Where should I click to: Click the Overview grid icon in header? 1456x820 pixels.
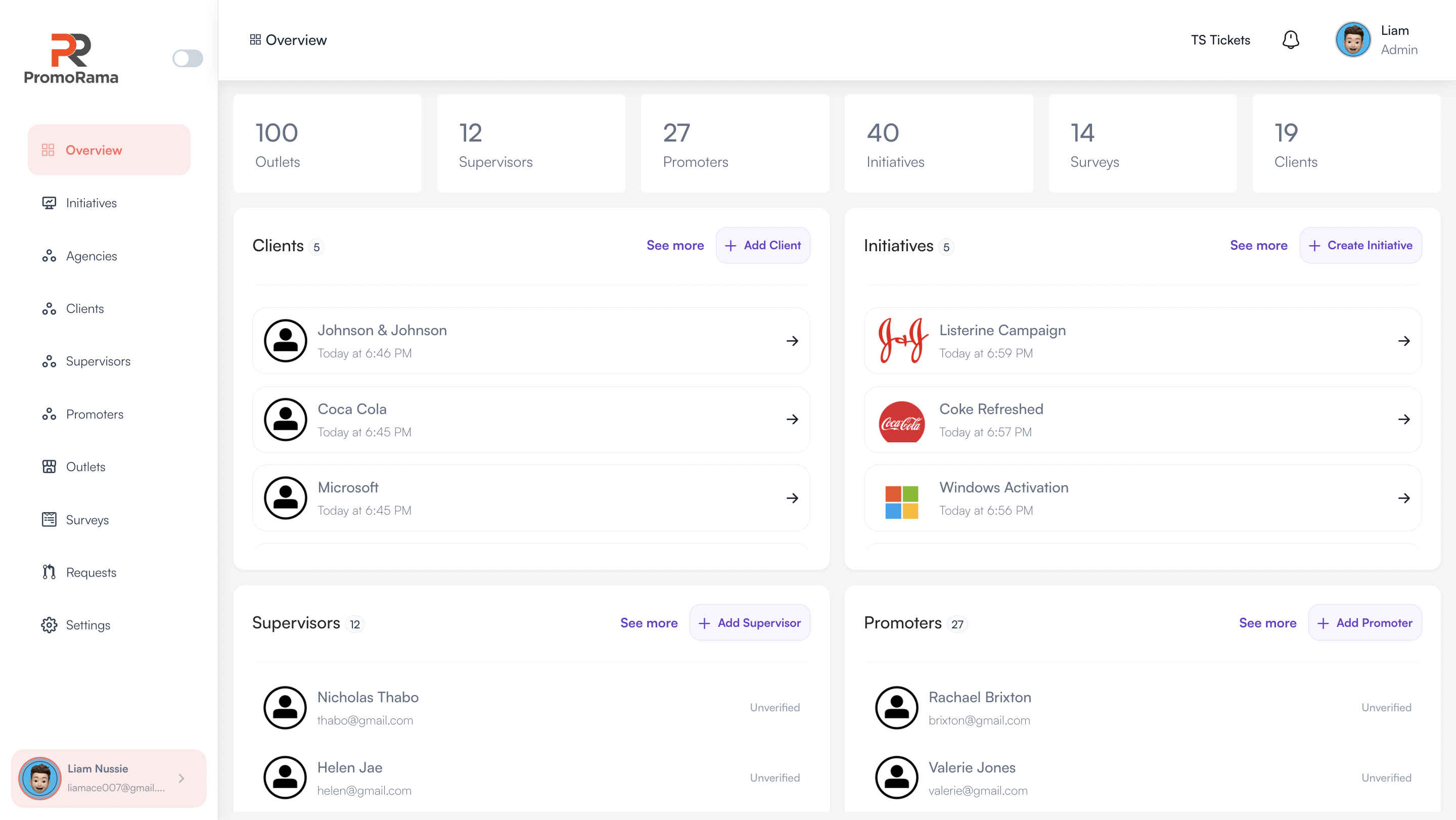(255, 39)
